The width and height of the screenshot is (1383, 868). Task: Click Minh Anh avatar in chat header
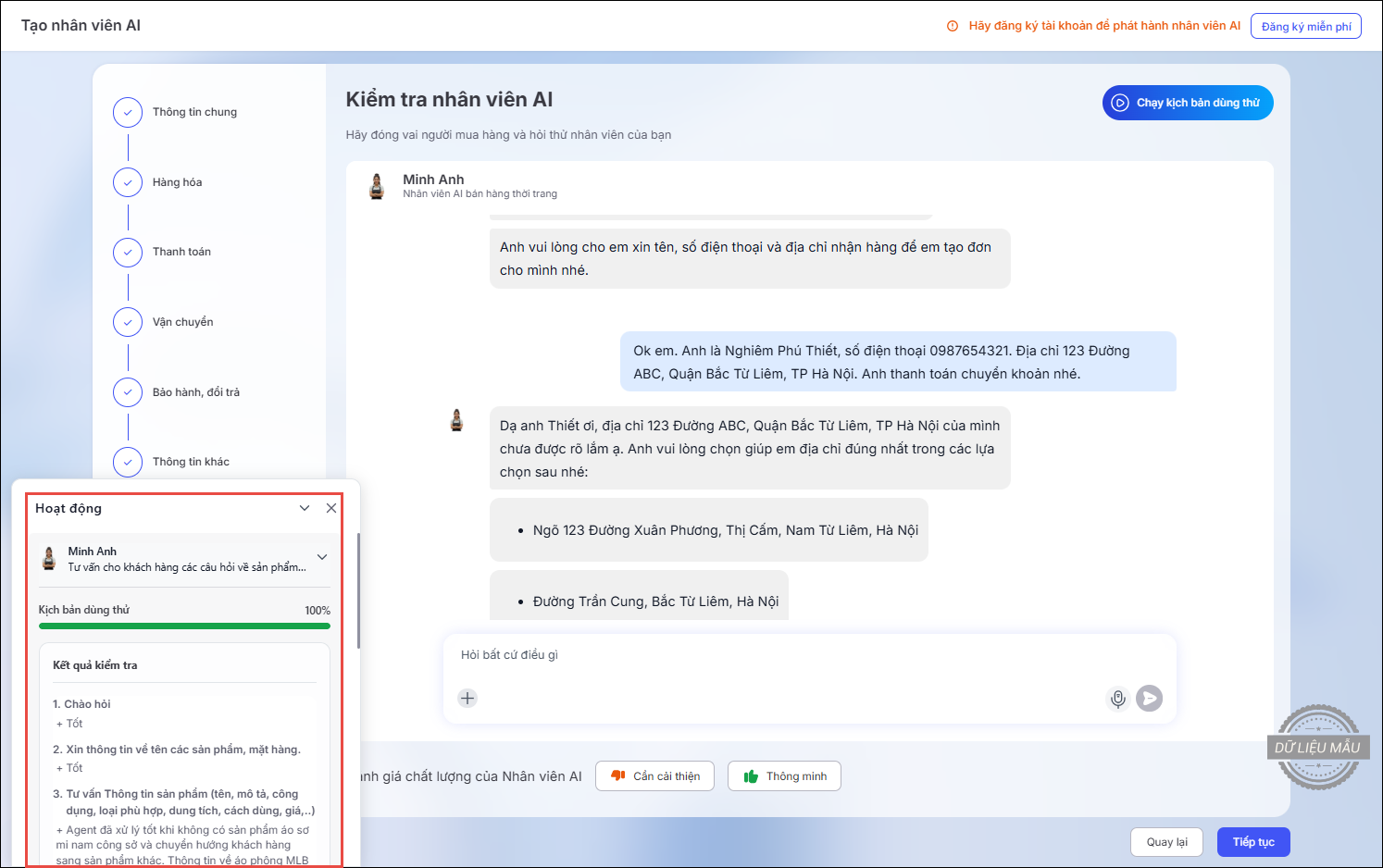coord(377,186)
